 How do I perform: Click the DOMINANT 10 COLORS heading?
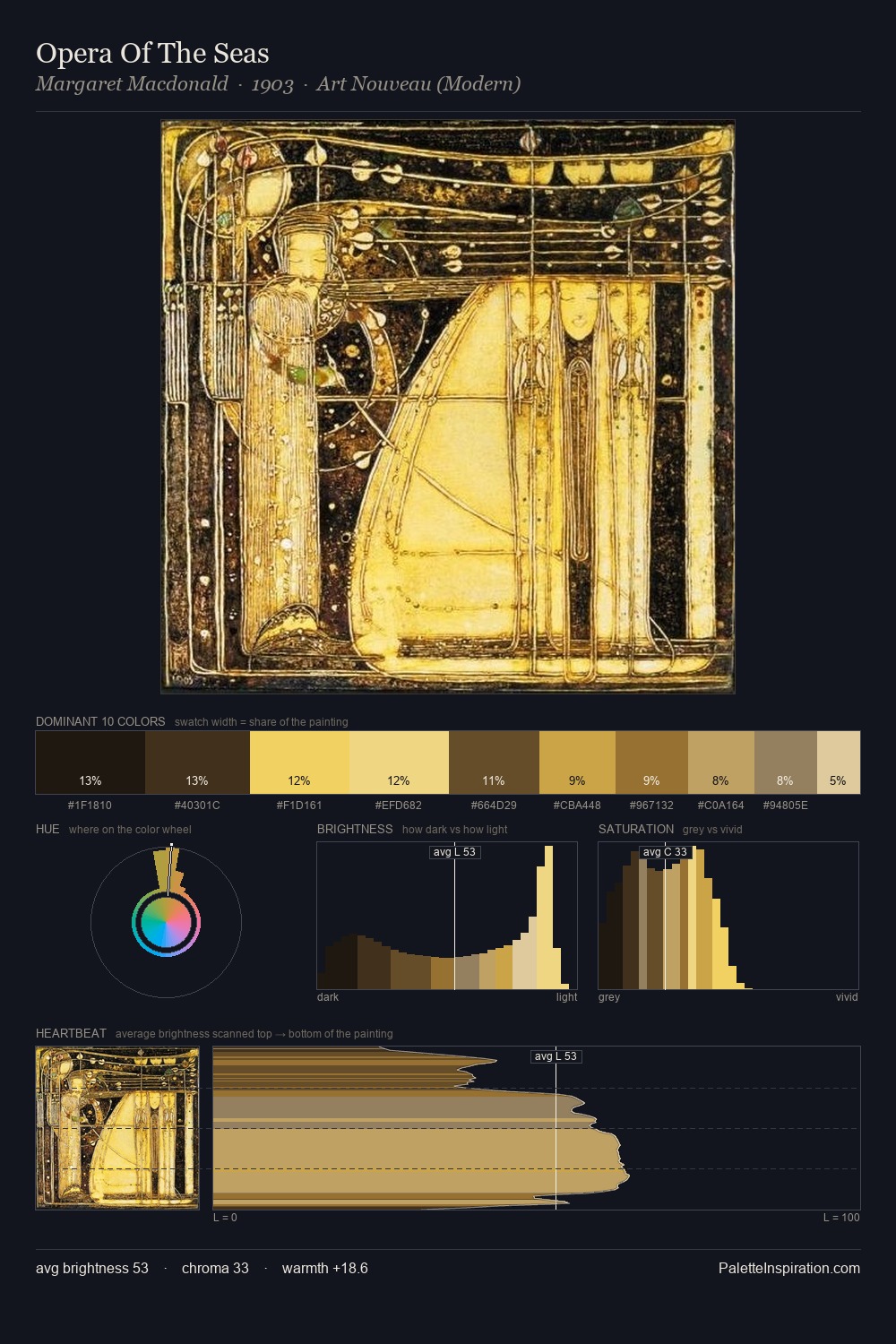(x=100, y=721)
